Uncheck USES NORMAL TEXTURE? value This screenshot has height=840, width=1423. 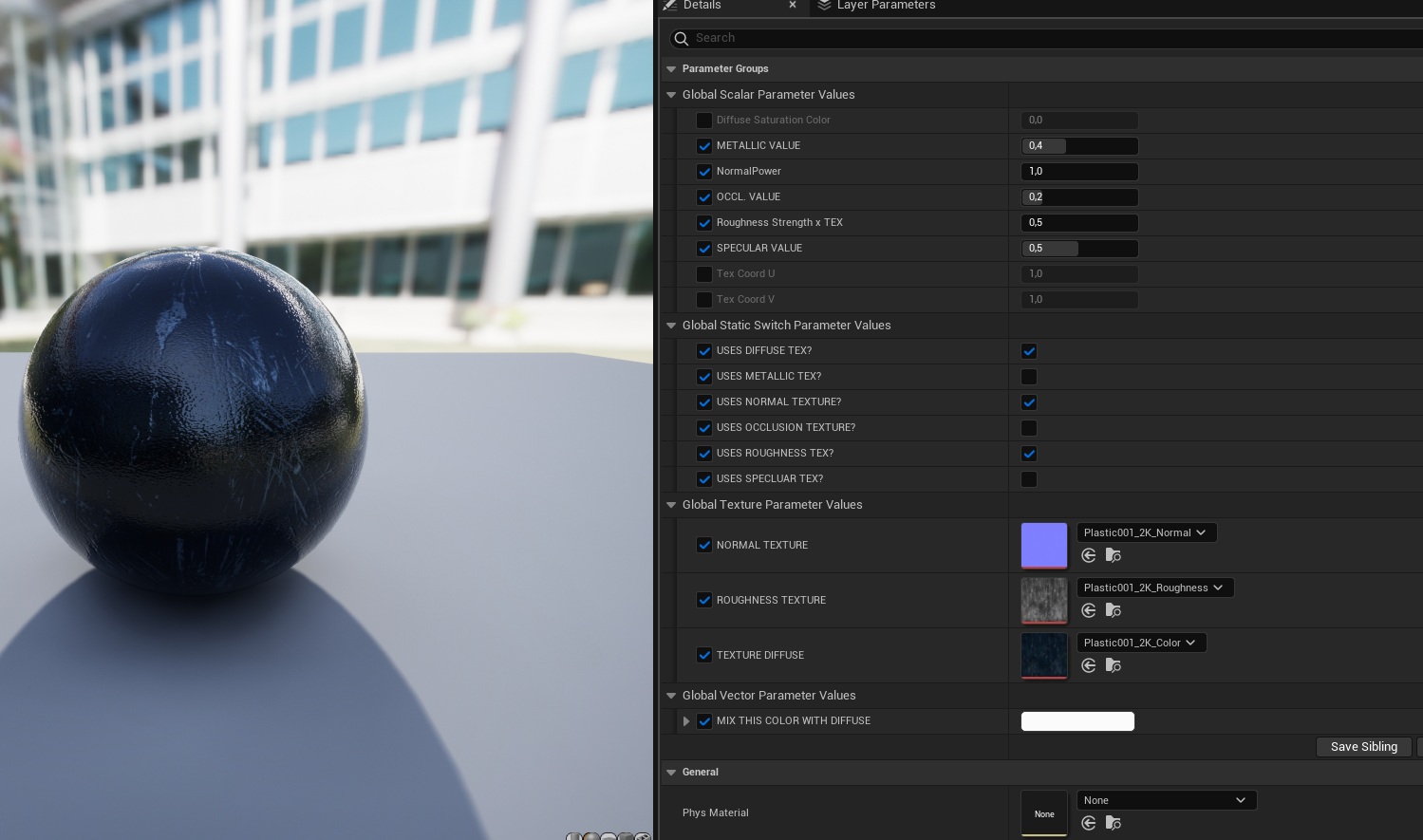pos(1029,402)
